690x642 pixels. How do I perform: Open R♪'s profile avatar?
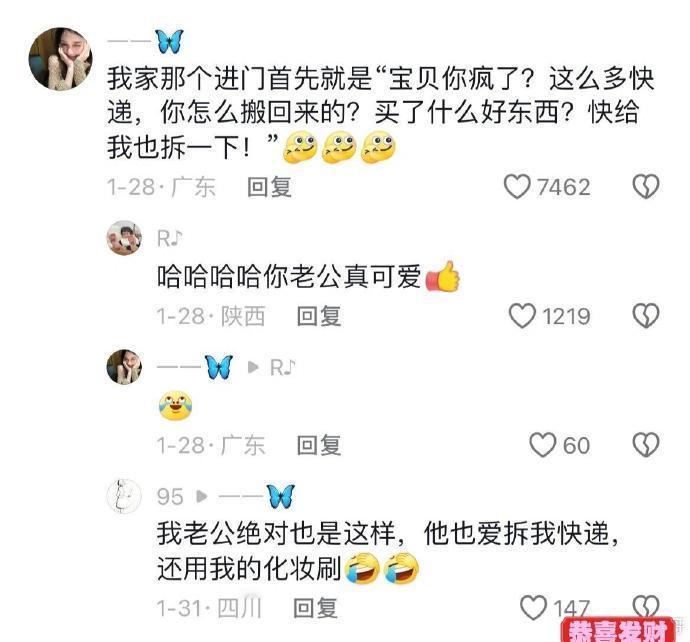click(125, 238)
